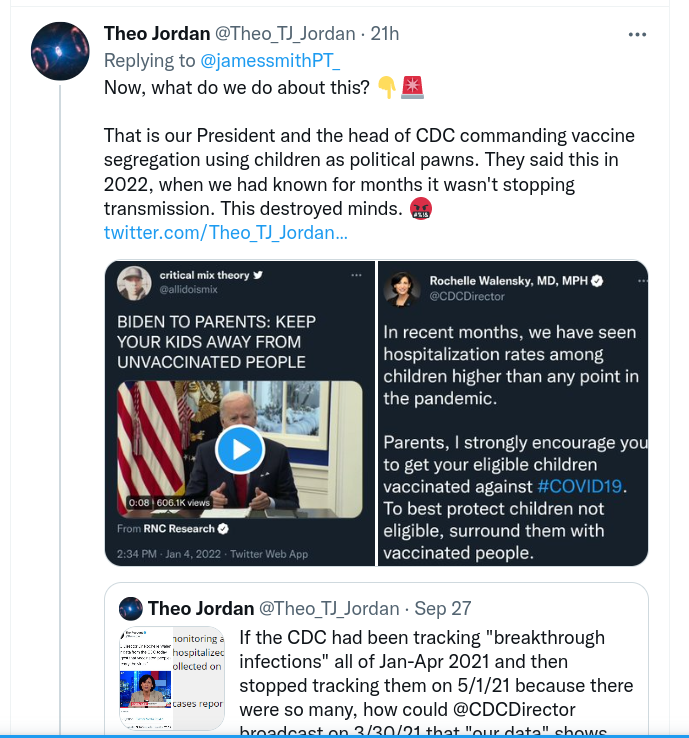The image size is (689, 738).
Task: Open the 21h tweet timestamp
Action: click(384, 34)
